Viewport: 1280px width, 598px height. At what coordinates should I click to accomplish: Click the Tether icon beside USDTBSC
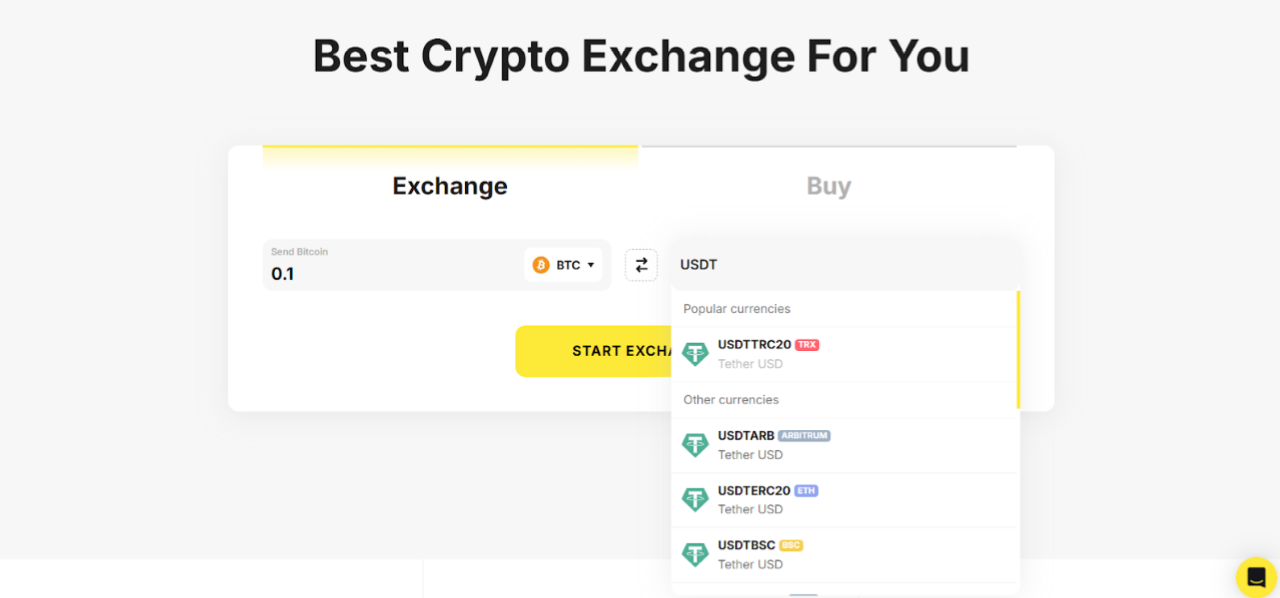click(x=695, y=554)
